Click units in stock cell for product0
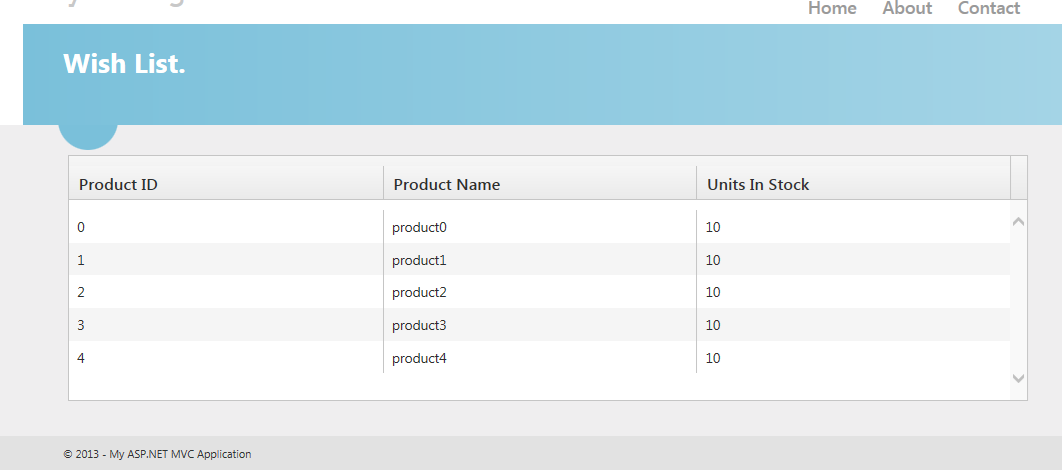Viewport: 1062px width, 470px height. pos(713,227)
